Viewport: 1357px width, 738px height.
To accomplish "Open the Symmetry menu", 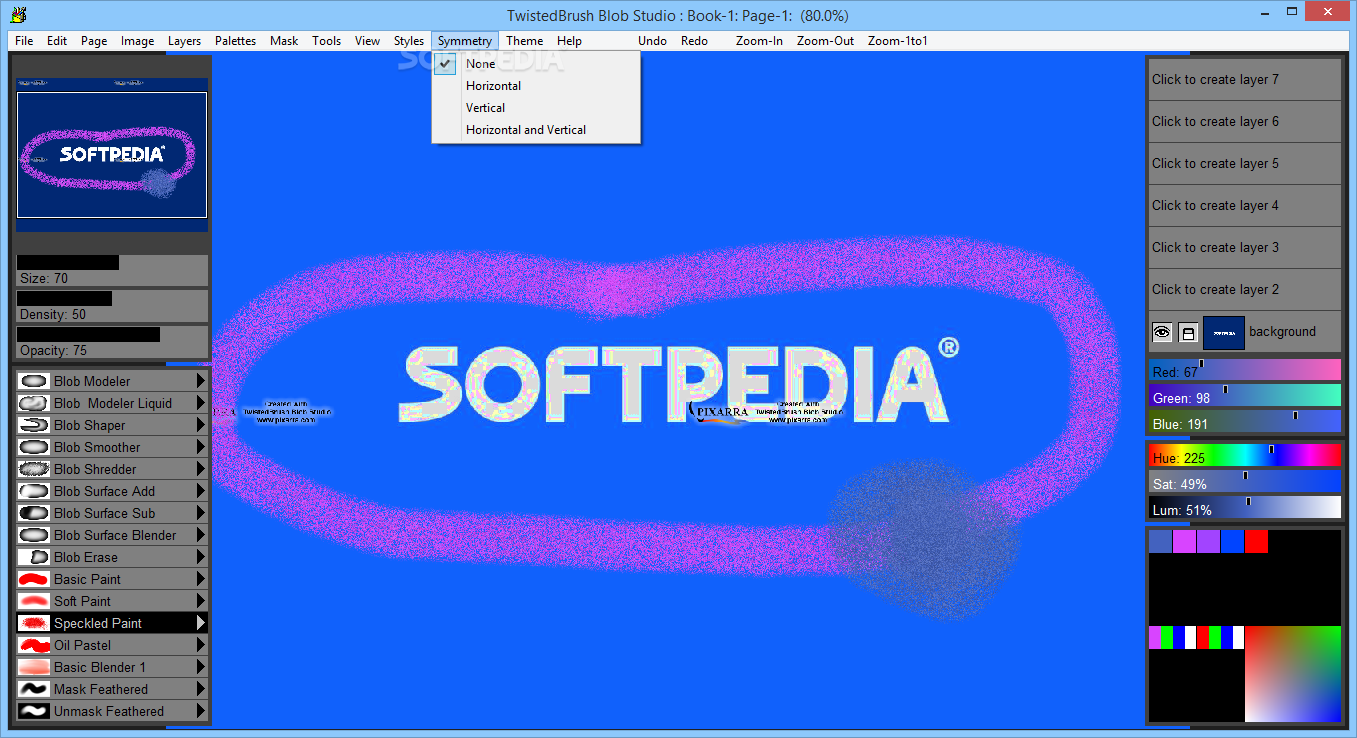I will pos(465,41).
